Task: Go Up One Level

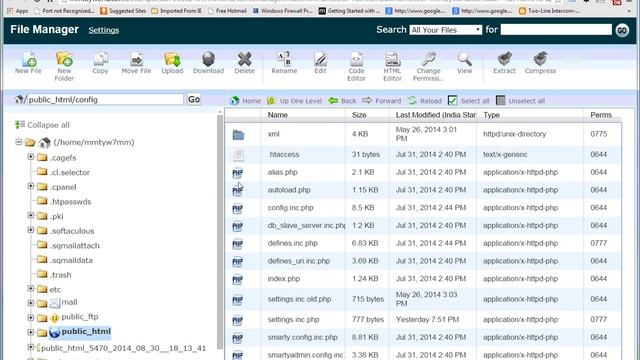Action: (294, 100)
